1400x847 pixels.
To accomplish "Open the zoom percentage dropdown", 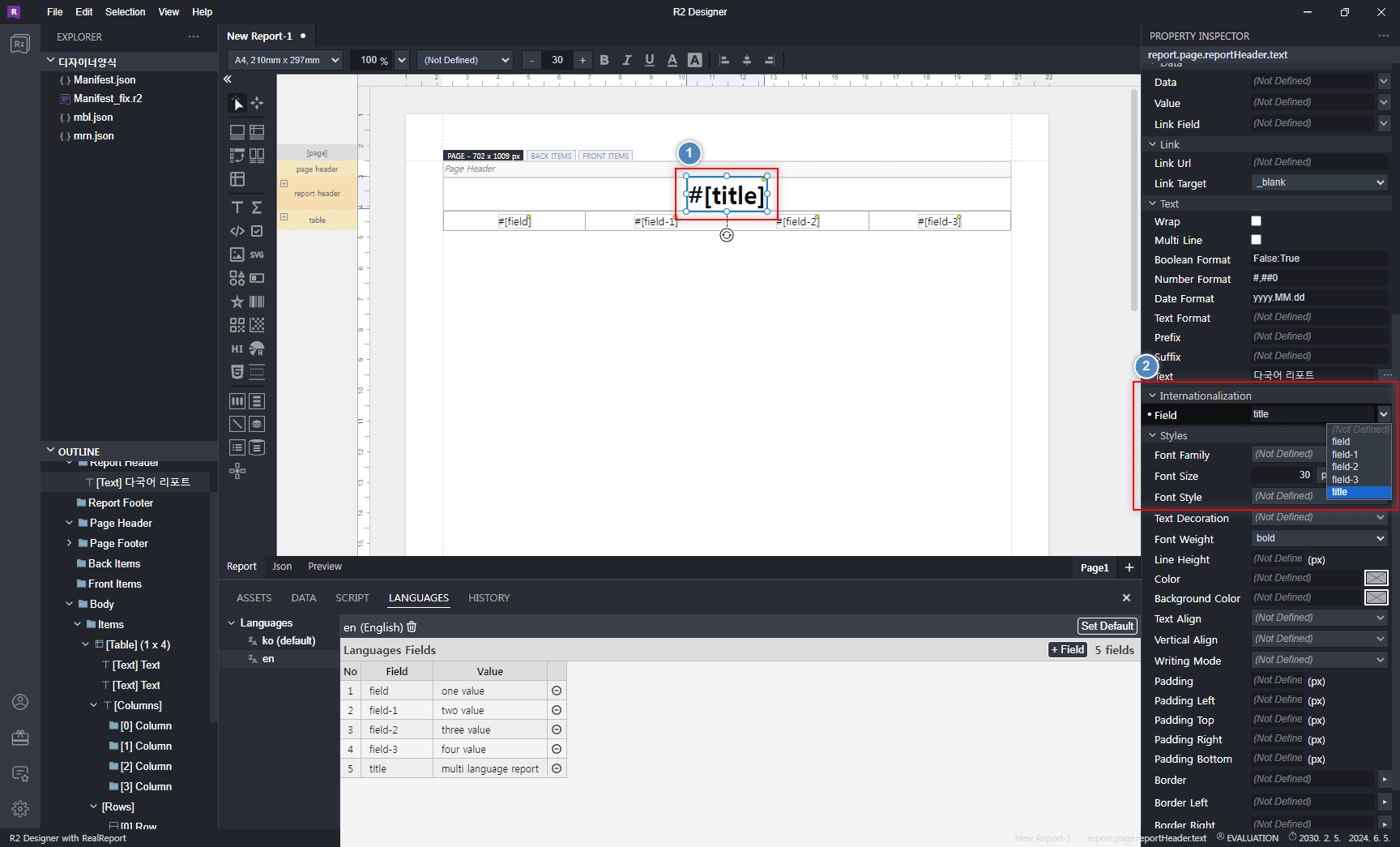I will pos(402,60).
